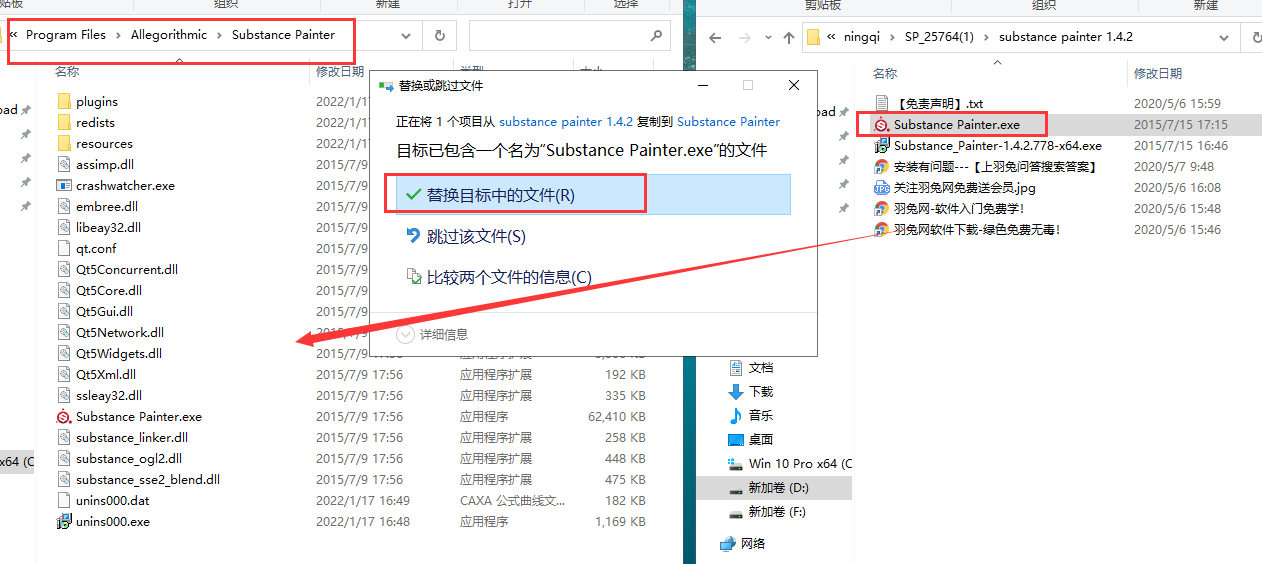
Task: Sort by 修改日期 column in left window
Action: 340,72
